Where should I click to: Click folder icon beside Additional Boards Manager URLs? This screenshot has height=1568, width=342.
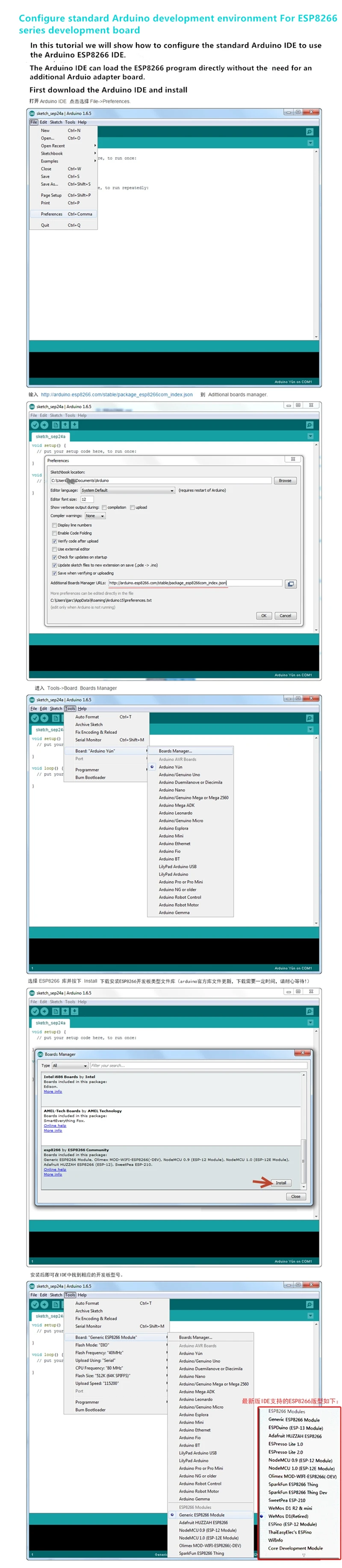coord(291,584)
